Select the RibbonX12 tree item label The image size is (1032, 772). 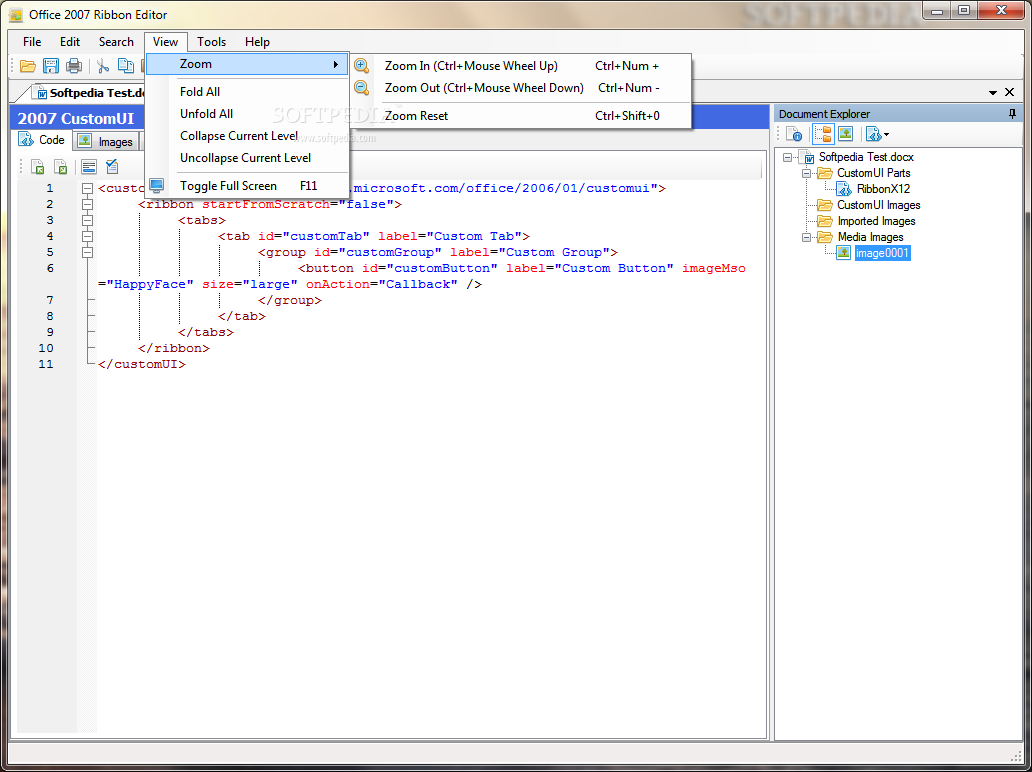click(x=883, y=189)
